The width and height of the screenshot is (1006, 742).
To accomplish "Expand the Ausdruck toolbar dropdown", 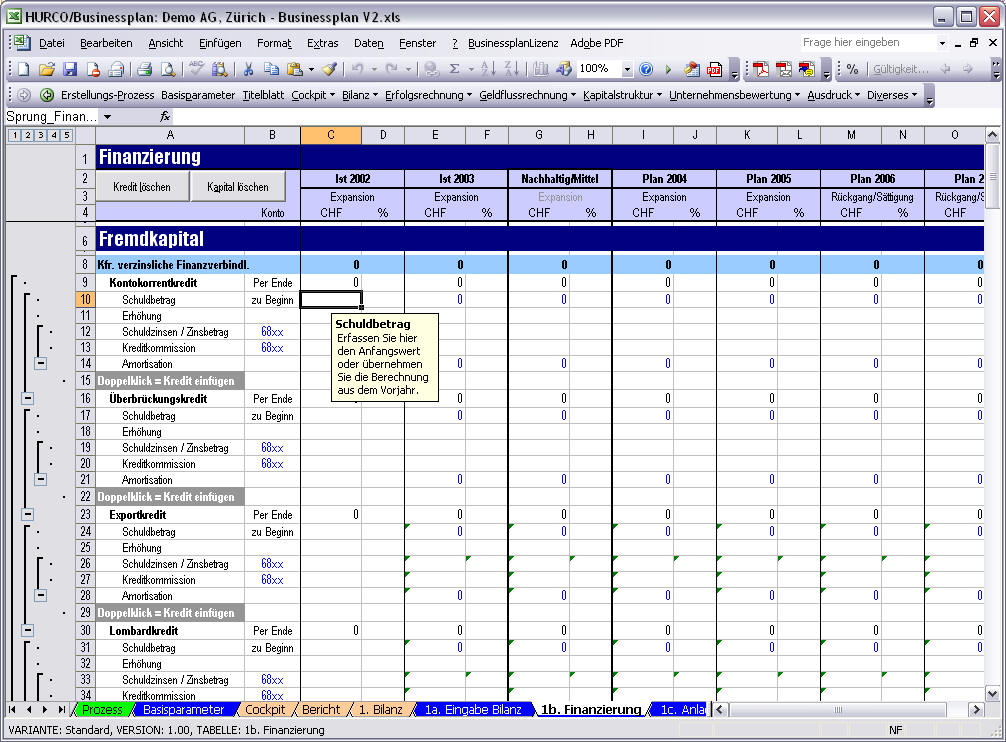I will click(833, 95).
